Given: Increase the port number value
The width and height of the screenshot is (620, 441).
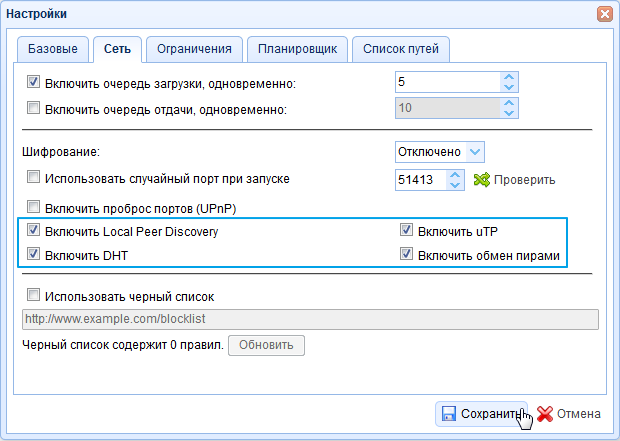Looking at the screenshot, I should coord(456,175).
